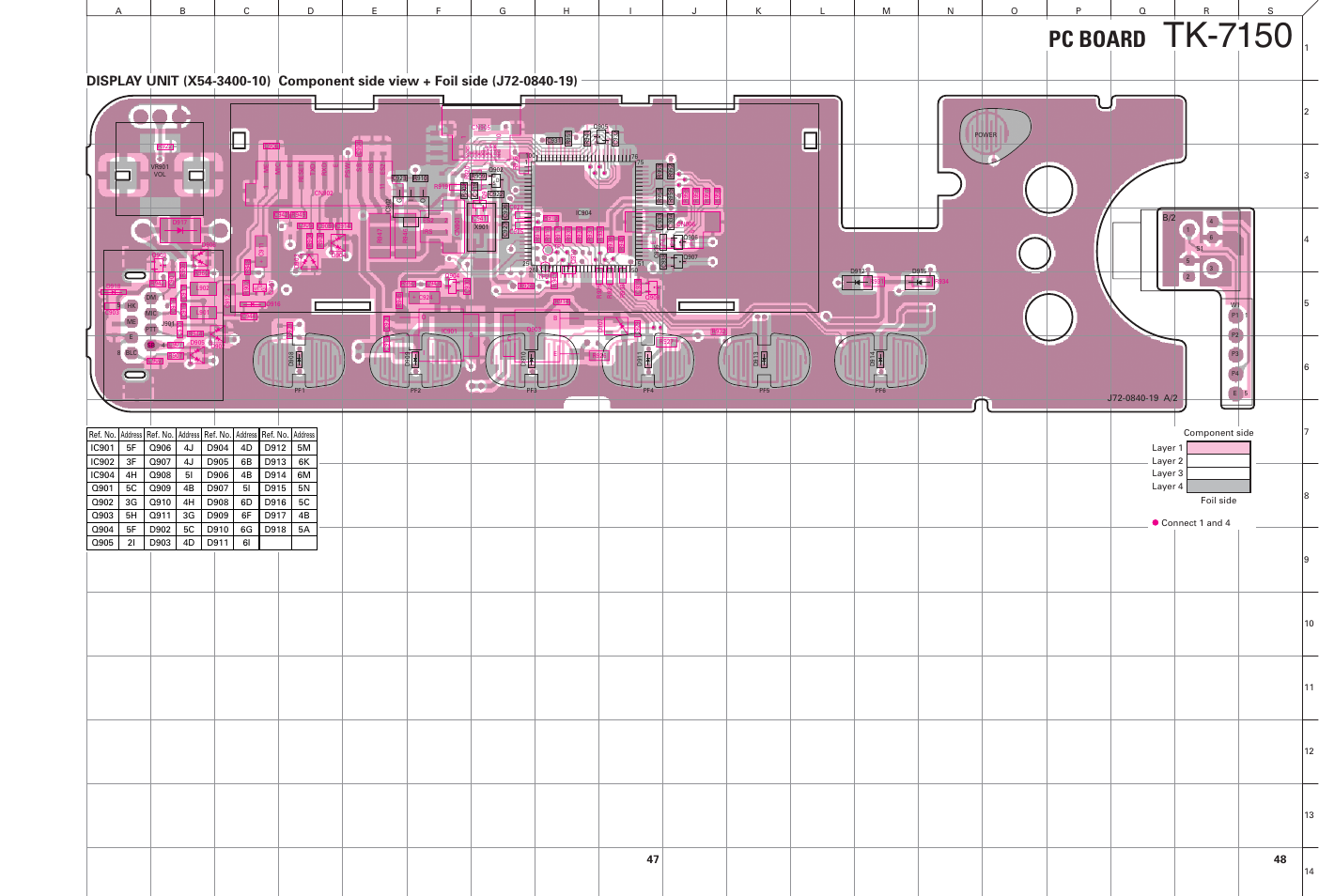Click the PF6 key contact pad
This screenshot has width=1319, height=896.
pos(880,360)
